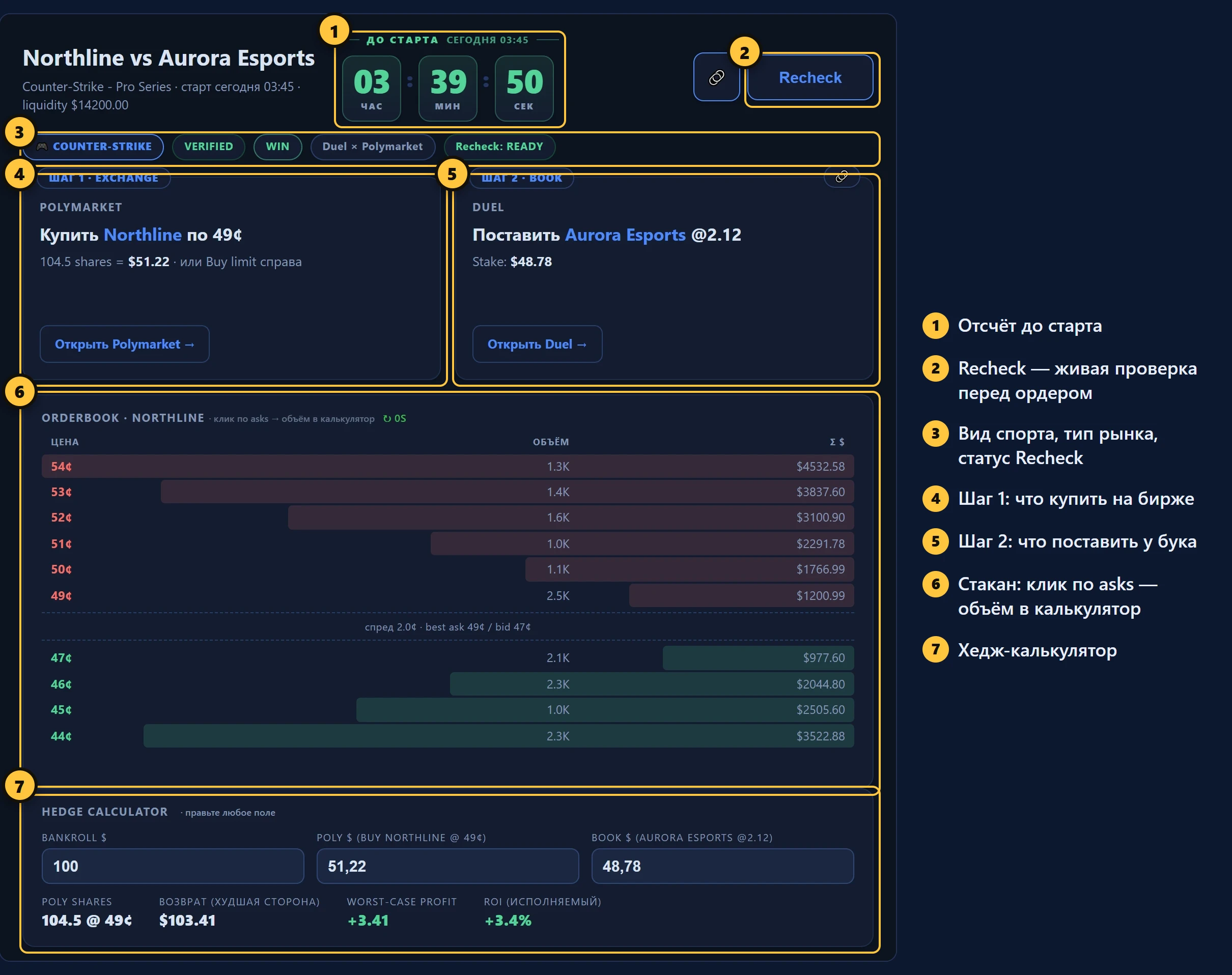Image resolution: width=1232 pixels, height=975 pixels.
Task: Focus the Bankroll $ input field
Action: [173, 866]
